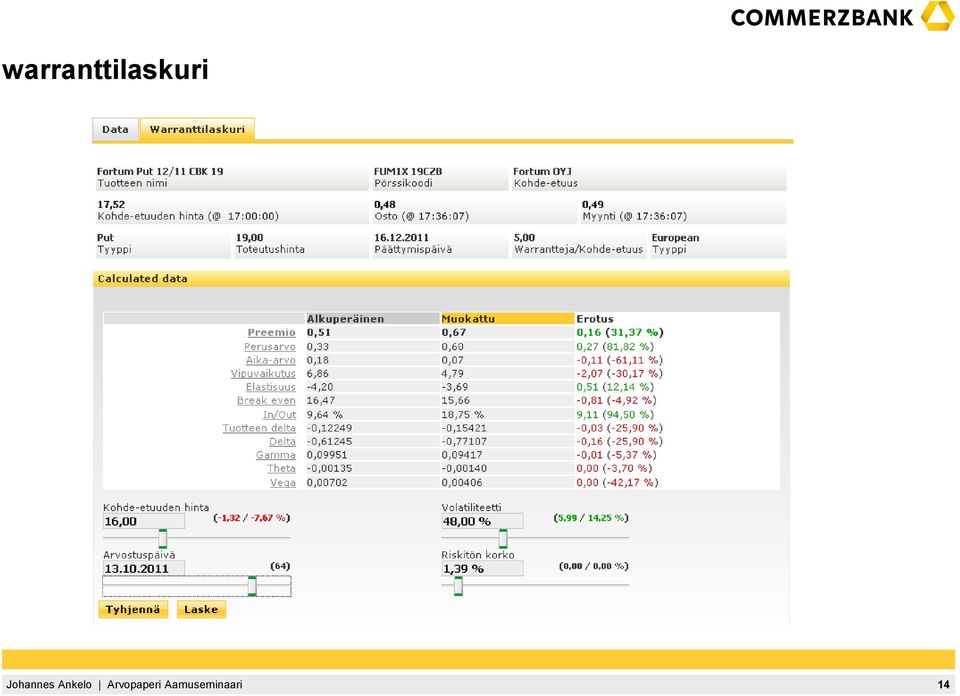Click the Perusarvo link
Viewport: 960px width, 696px height.
click(269, 346)
